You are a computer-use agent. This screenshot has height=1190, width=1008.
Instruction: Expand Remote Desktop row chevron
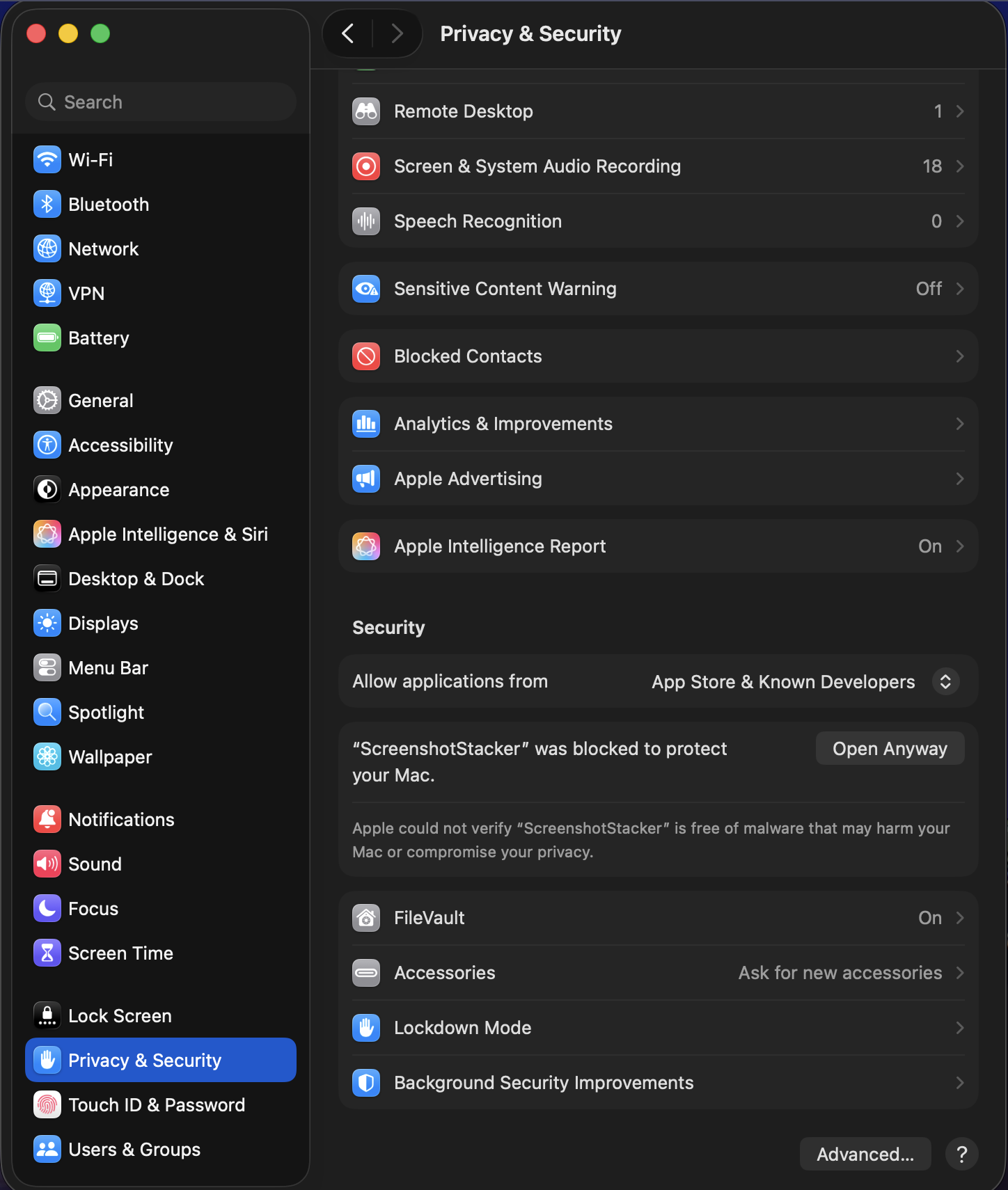960,111
